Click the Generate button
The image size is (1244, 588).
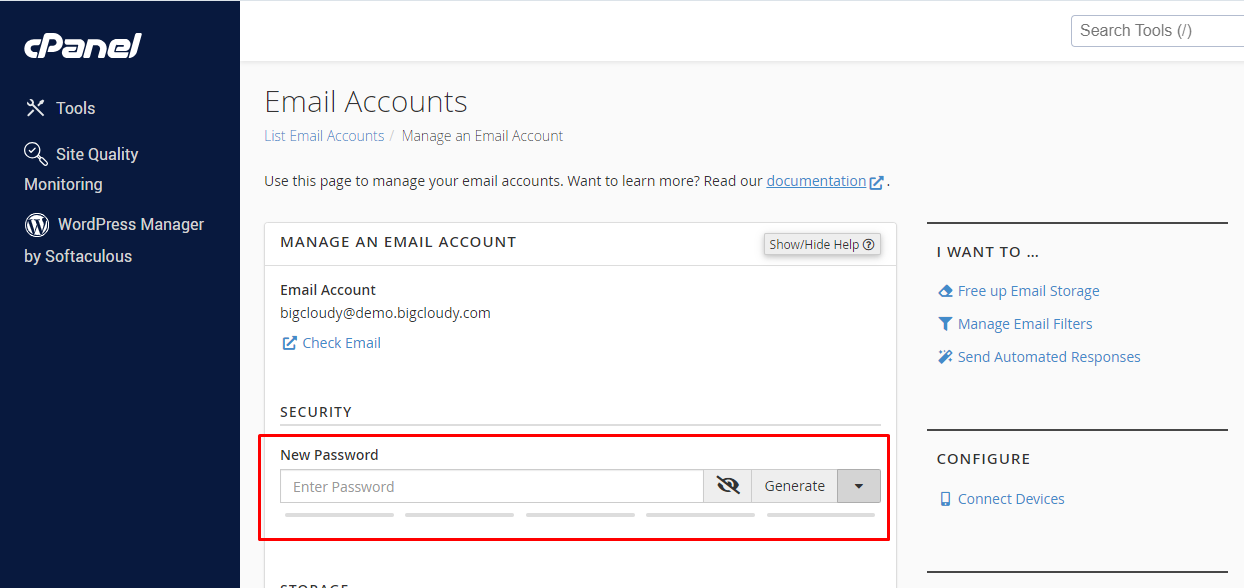(794, 485)
